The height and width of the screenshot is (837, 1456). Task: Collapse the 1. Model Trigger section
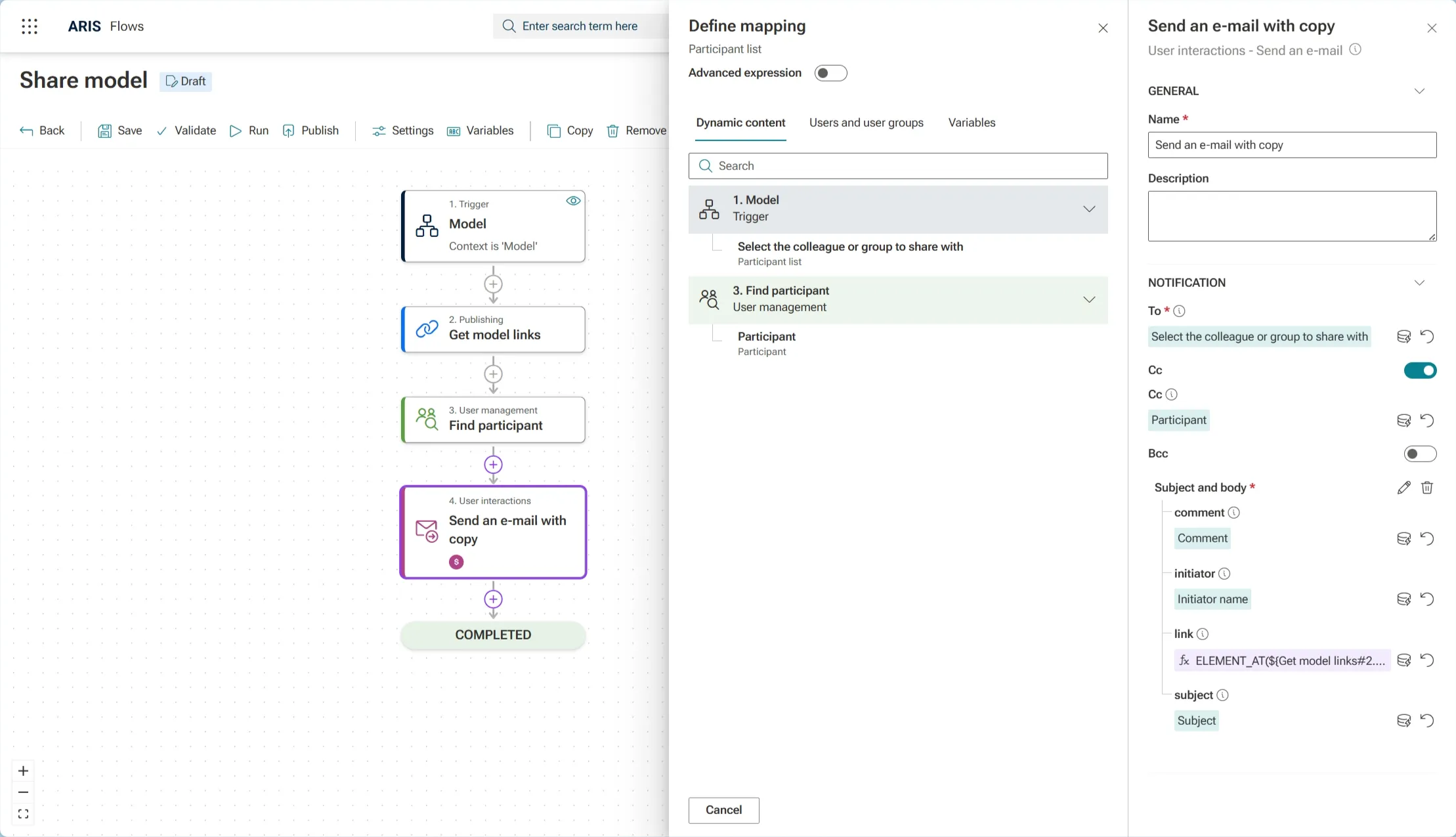(x=1089, y=209)
